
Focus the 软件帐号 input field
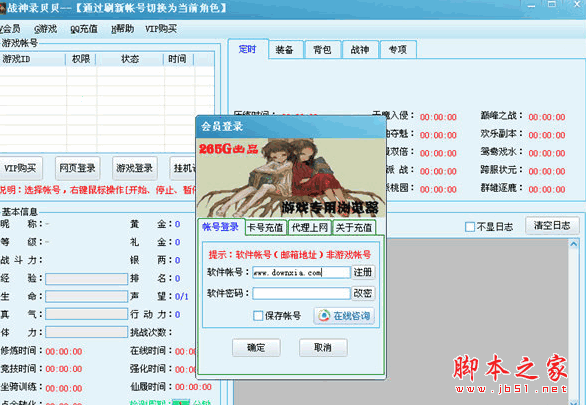coord(301,272)
